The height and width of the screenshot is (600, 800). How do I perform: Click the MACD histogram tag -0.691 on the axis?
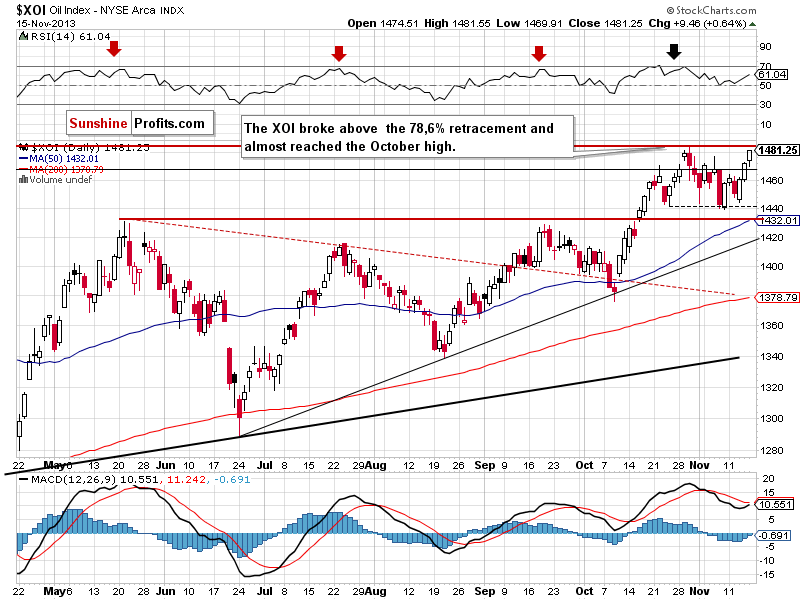773,536
